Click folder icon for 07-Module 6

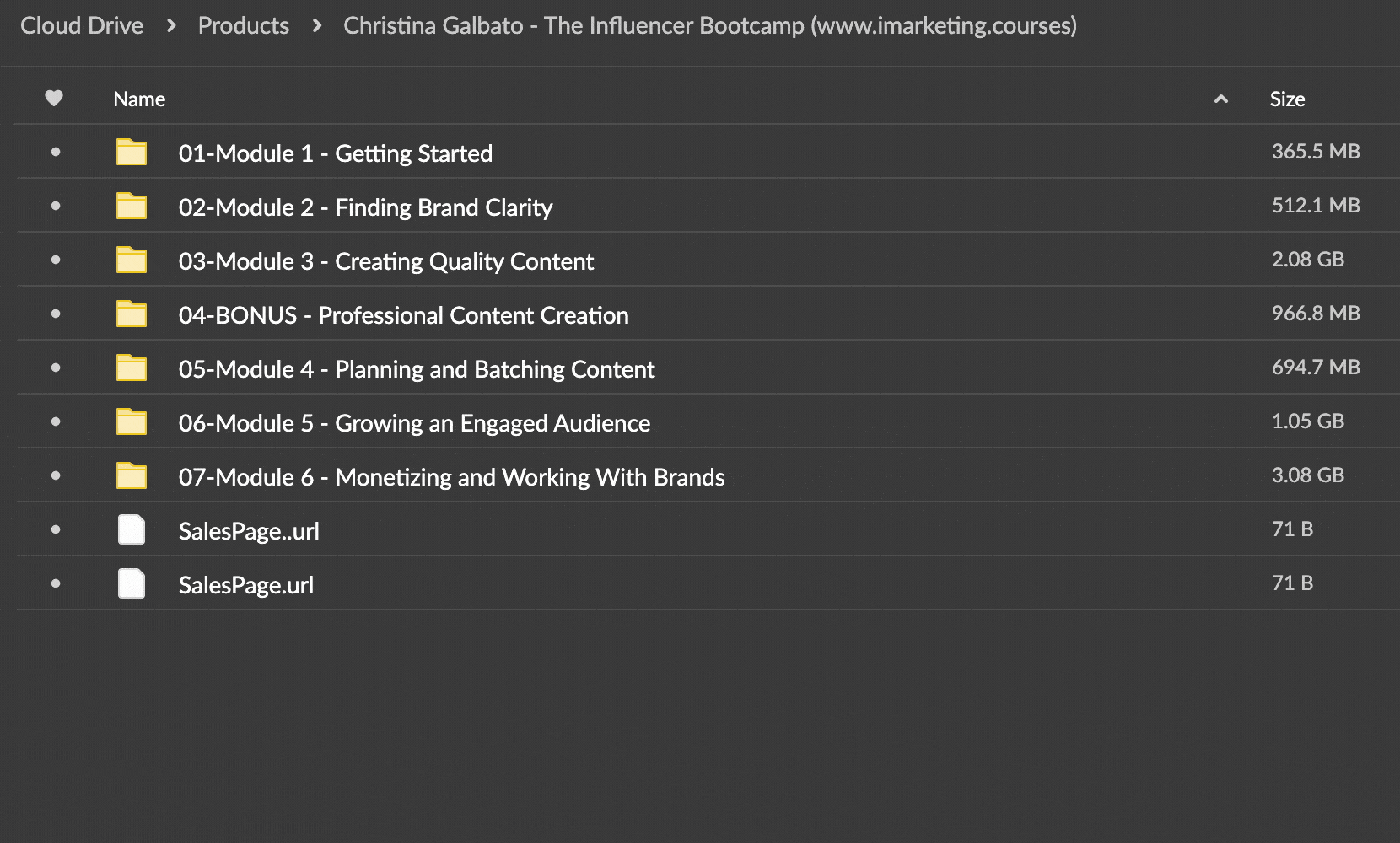(x=132, y=475)
